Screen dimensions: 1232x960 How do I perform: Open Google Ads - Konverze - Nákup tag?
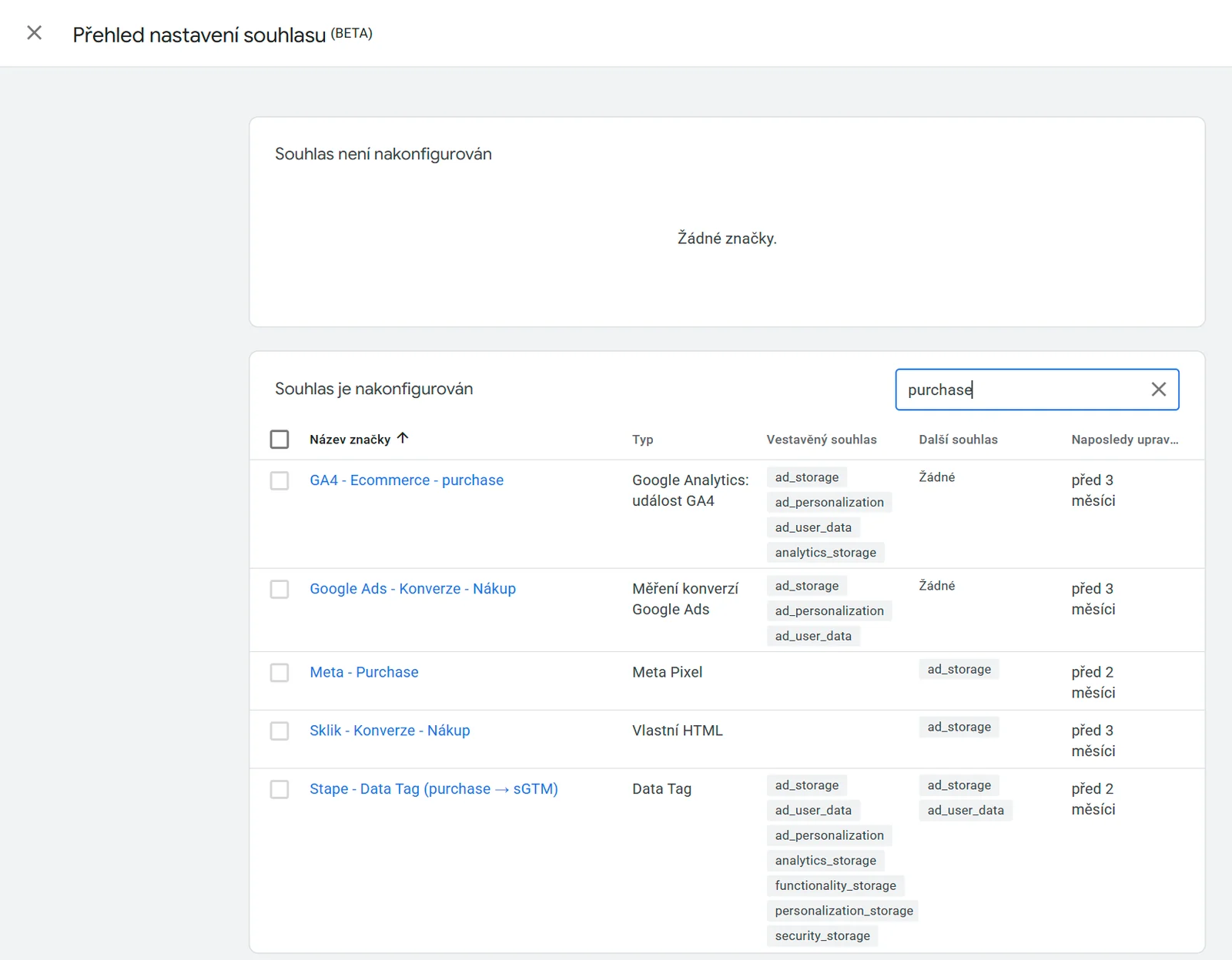413,589
